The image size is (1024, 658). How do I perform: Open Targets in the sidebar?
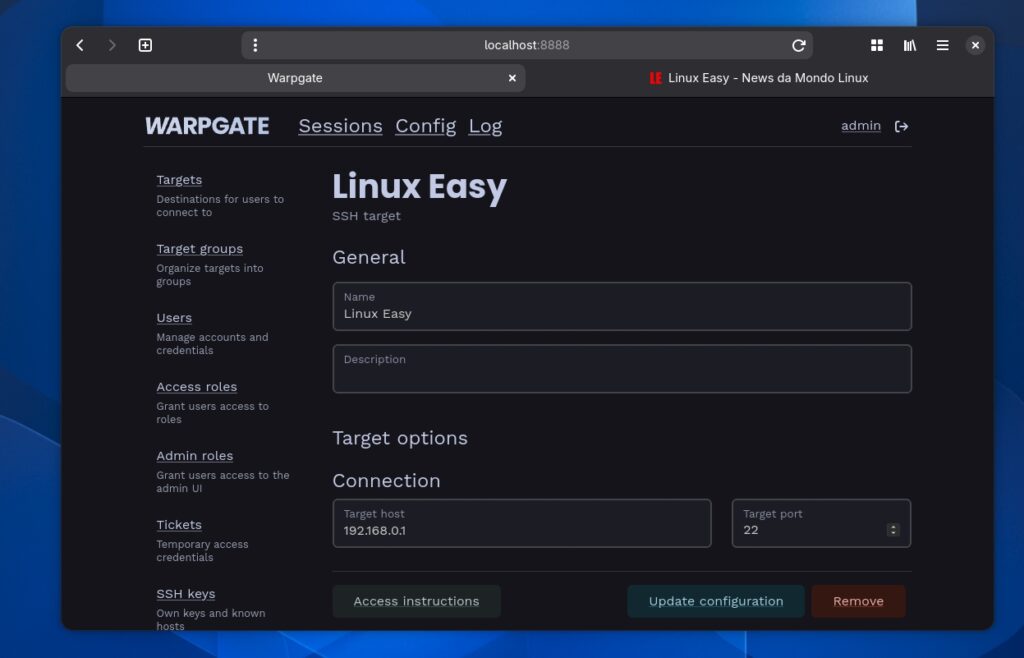[179, 180]
